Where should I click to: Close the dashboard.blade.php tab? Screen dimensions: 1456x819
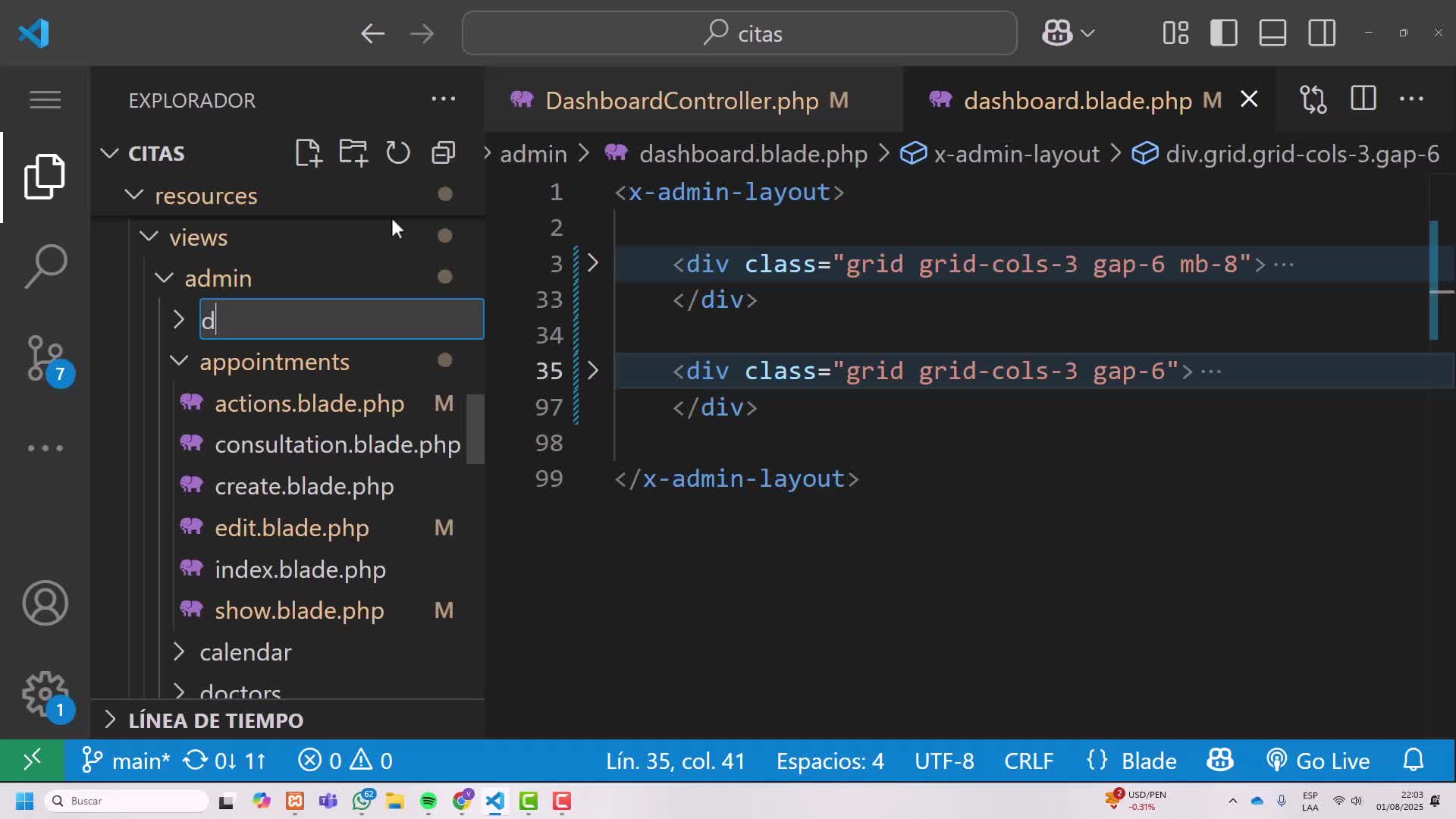point(1249,99)
